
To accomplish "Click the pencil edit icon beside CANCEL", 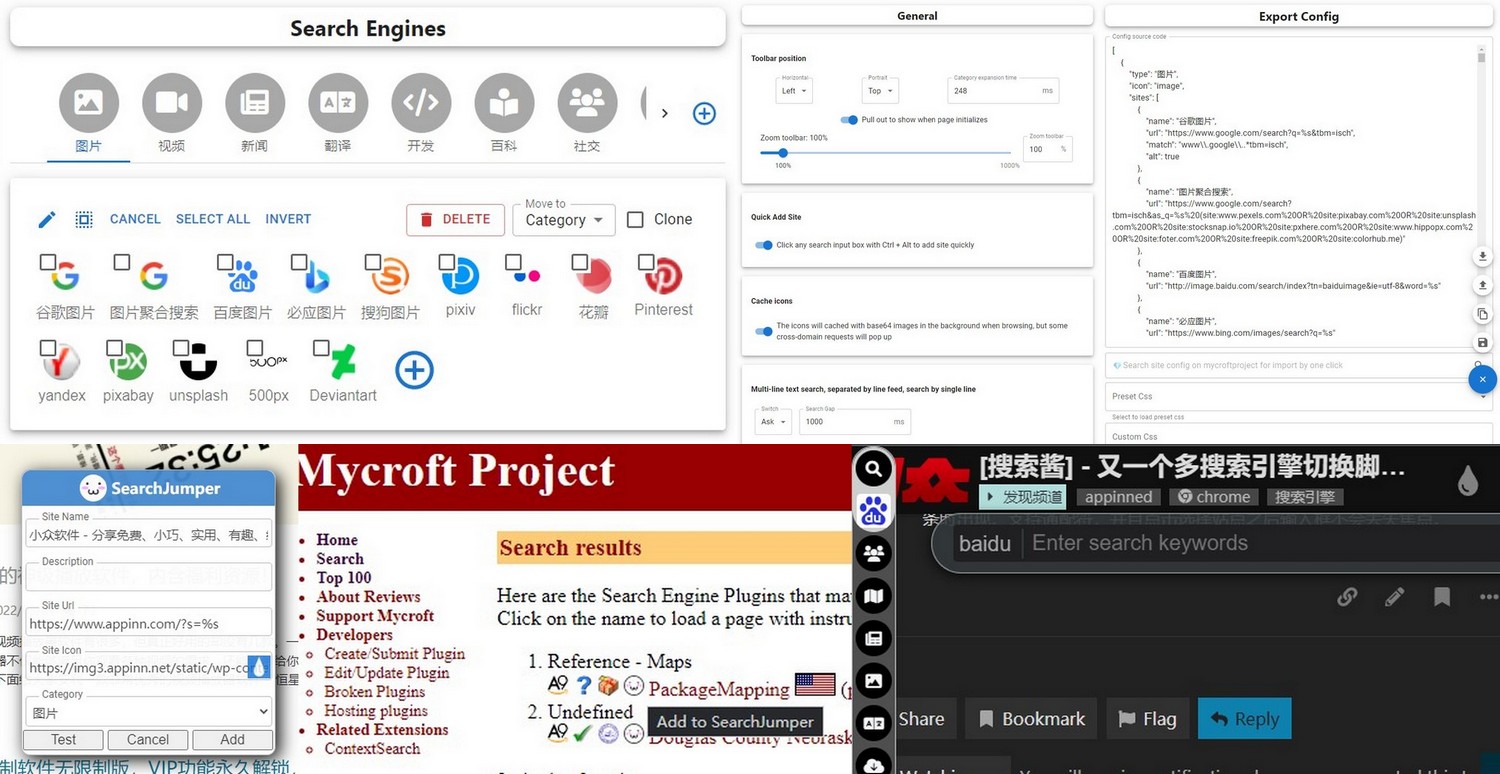I will [x=47, y=220].
